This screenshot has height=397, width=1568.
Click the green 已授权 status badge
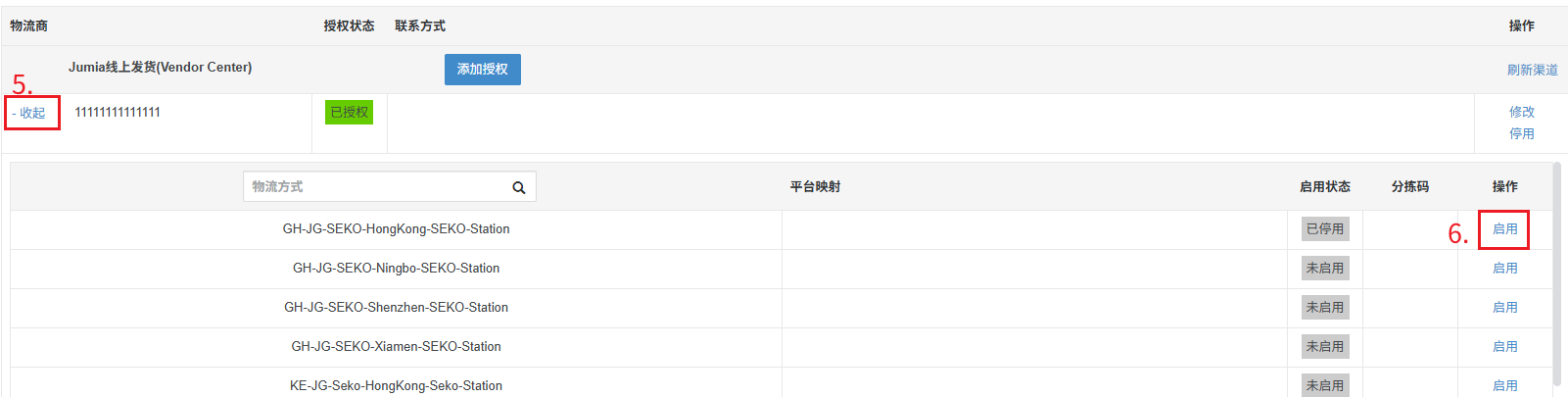350,112
